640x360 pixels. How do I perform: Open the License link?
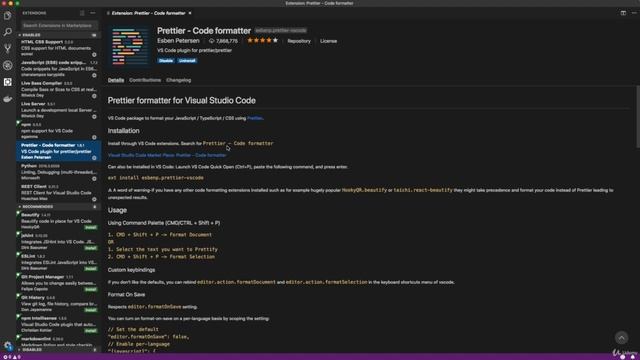click(329, 41)
